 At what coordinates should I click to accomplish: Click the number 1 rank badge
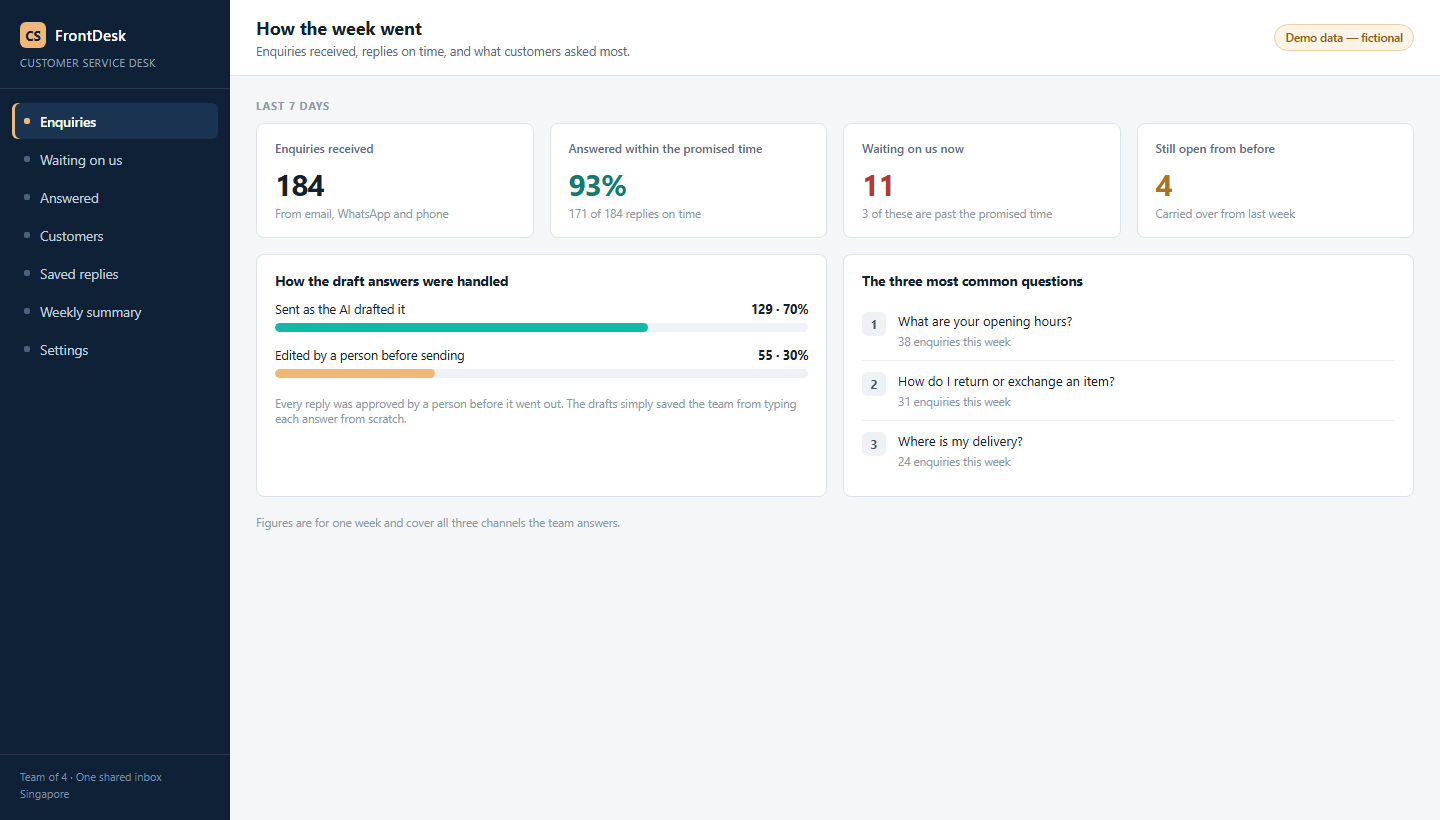point(874,324)
